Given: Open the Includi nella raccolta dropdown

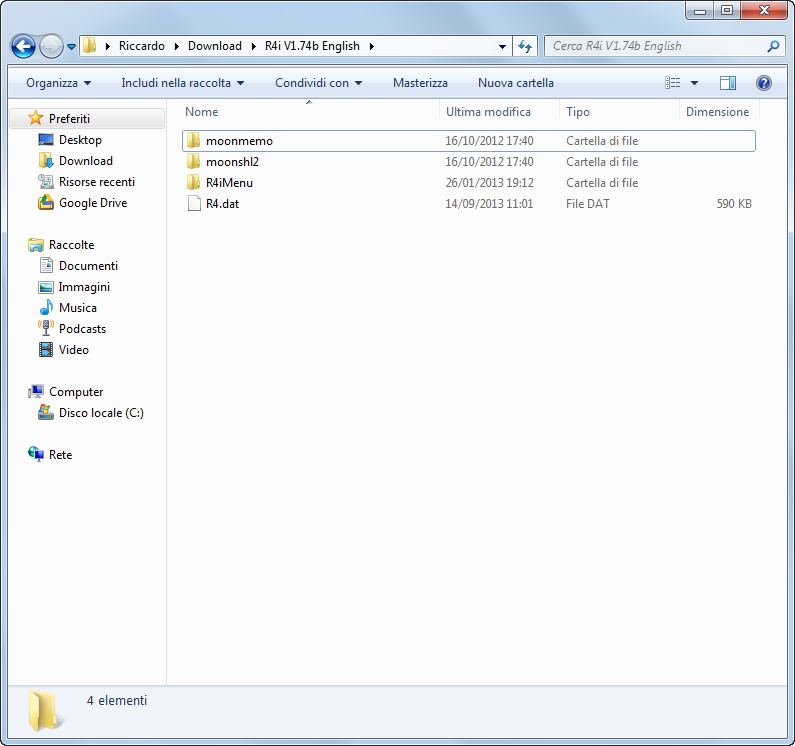Looking at the screenshot, I should click(x=182, y=83).
